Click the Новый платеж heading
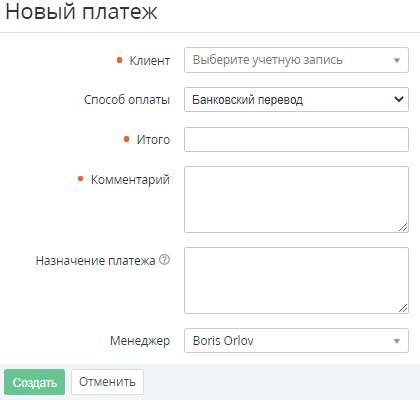Screen dimensions: 420x400 [x=81, y=11]
